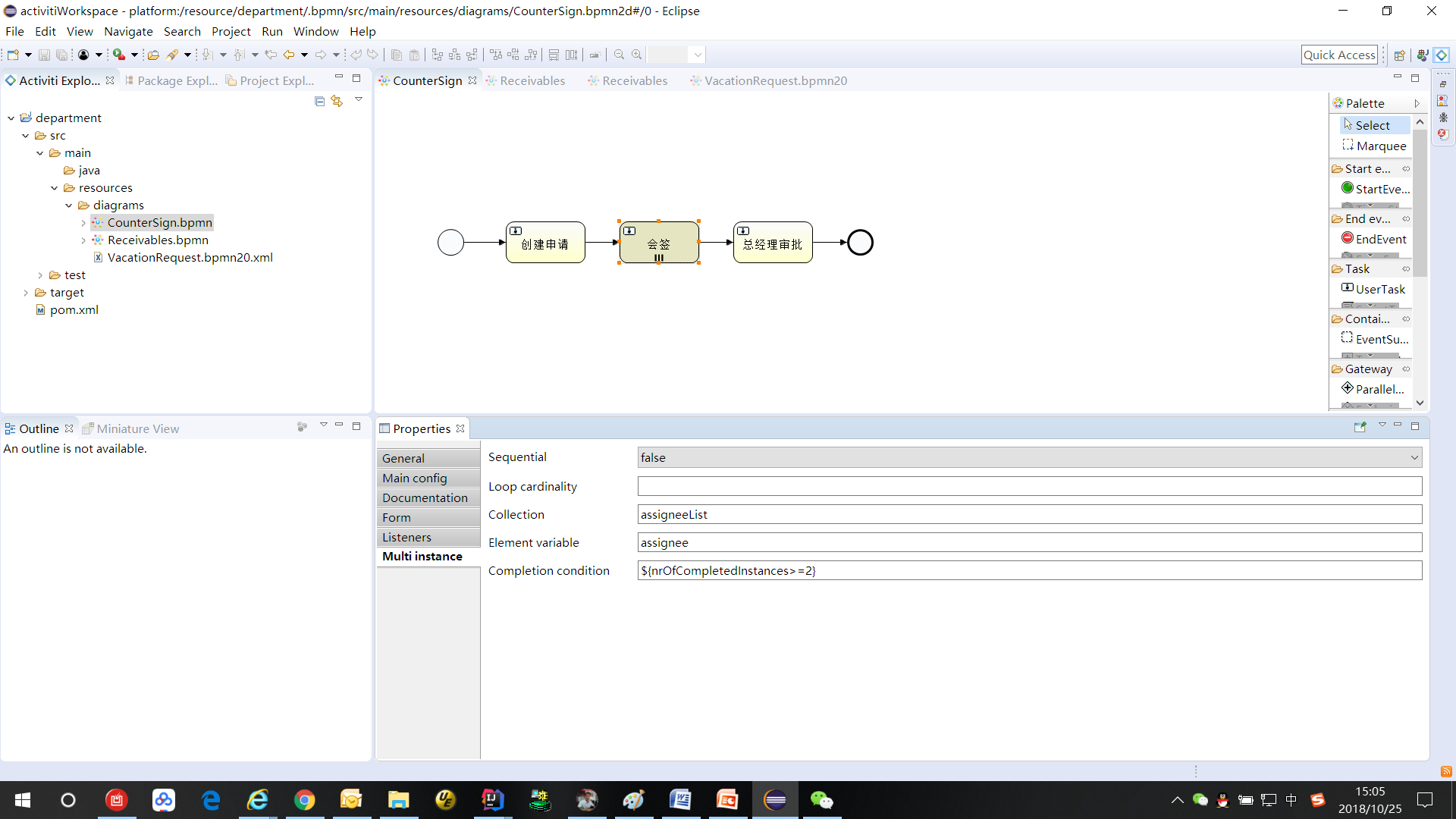Click the Zoom In magnifier icon

[637, 55]
